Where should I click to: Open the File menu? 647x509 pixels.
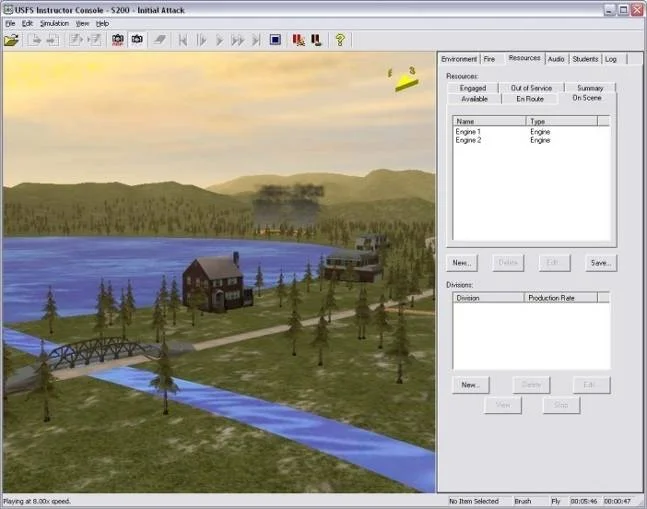[10, 24]
